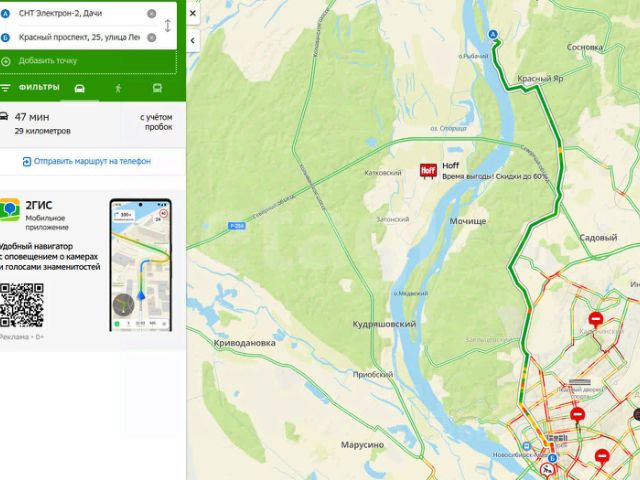Click the destination marker Б on map
Image resolution: width=640 pixels, height=480 pixels.
(552, 458)
